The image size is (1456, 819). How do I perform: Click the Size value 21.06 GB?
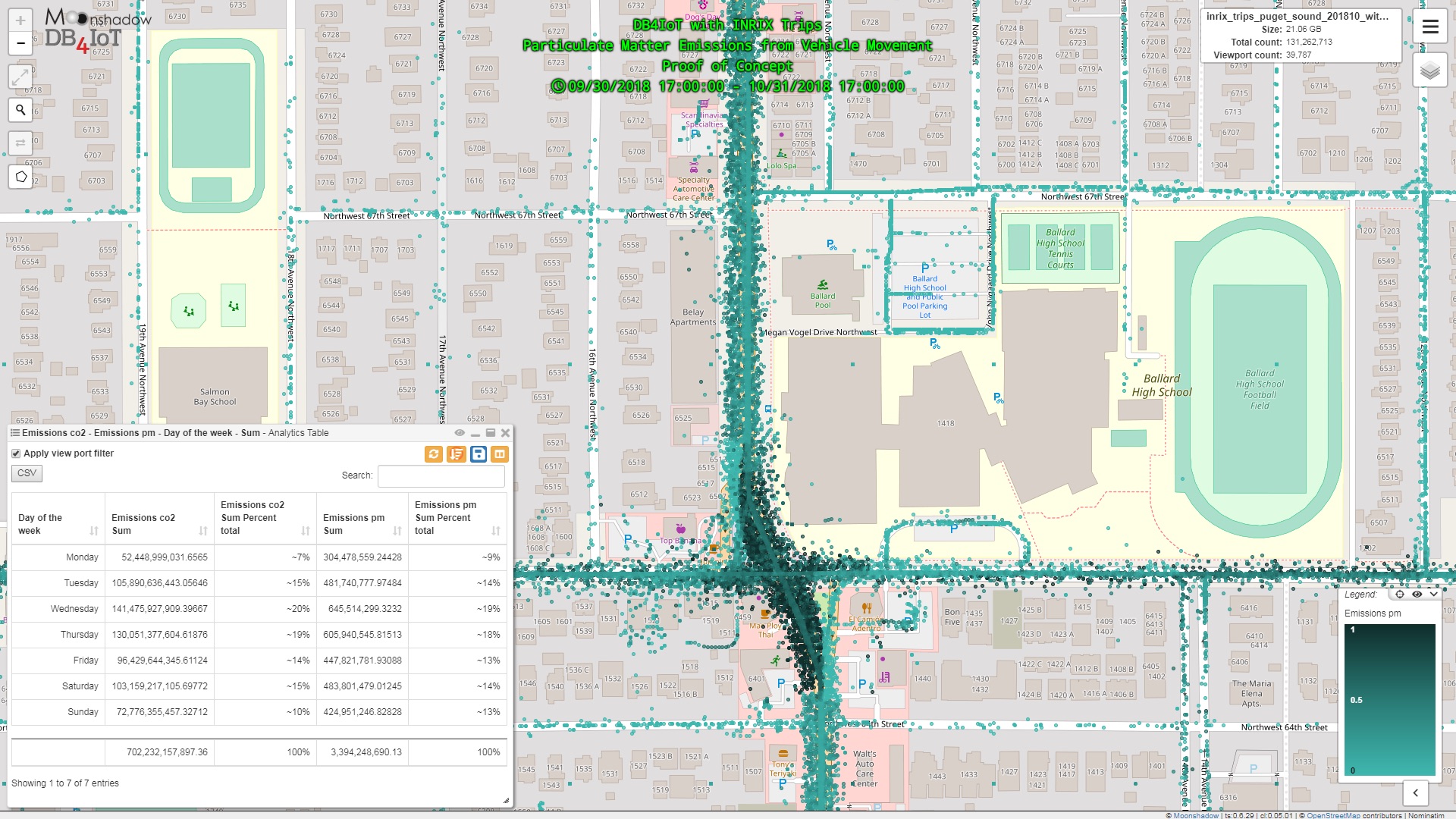pyautogui.click(x=1304, y=30)
